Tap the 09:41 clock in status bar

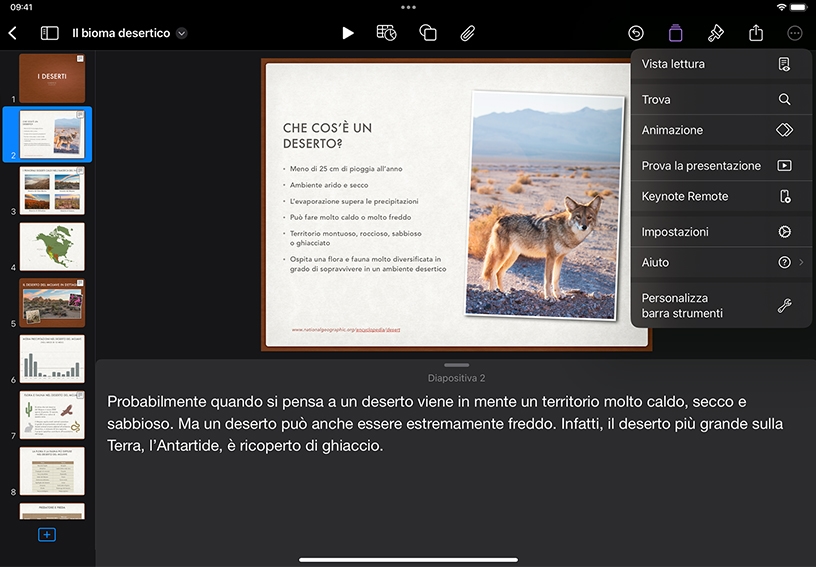(21, 7)
